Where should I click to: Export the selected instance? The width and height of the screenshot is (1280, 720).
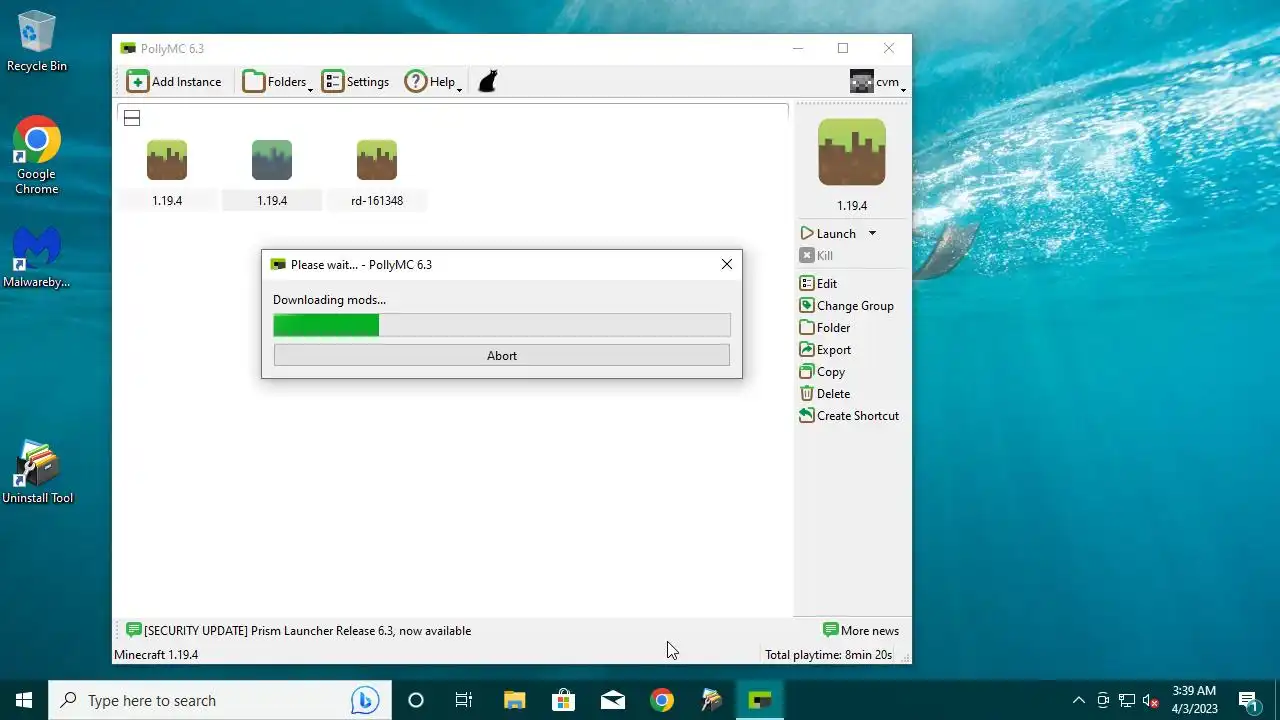coord(825,349)
